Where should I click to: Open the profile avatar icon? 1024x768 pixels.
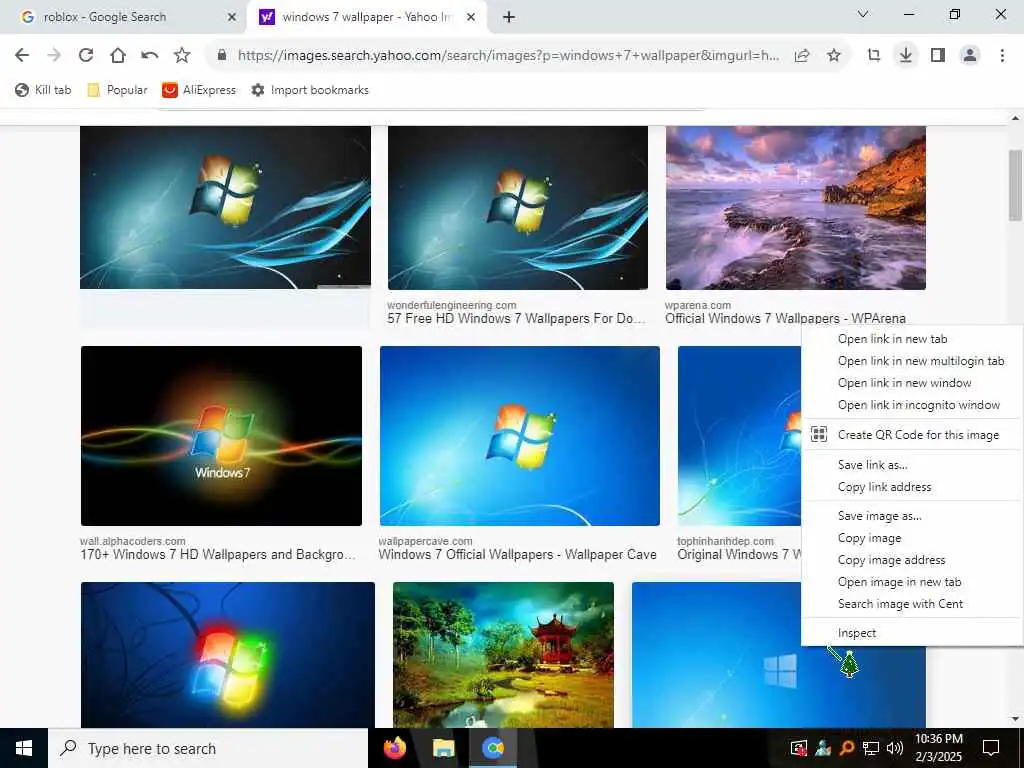pyautogui.click(x=970, y=56)
